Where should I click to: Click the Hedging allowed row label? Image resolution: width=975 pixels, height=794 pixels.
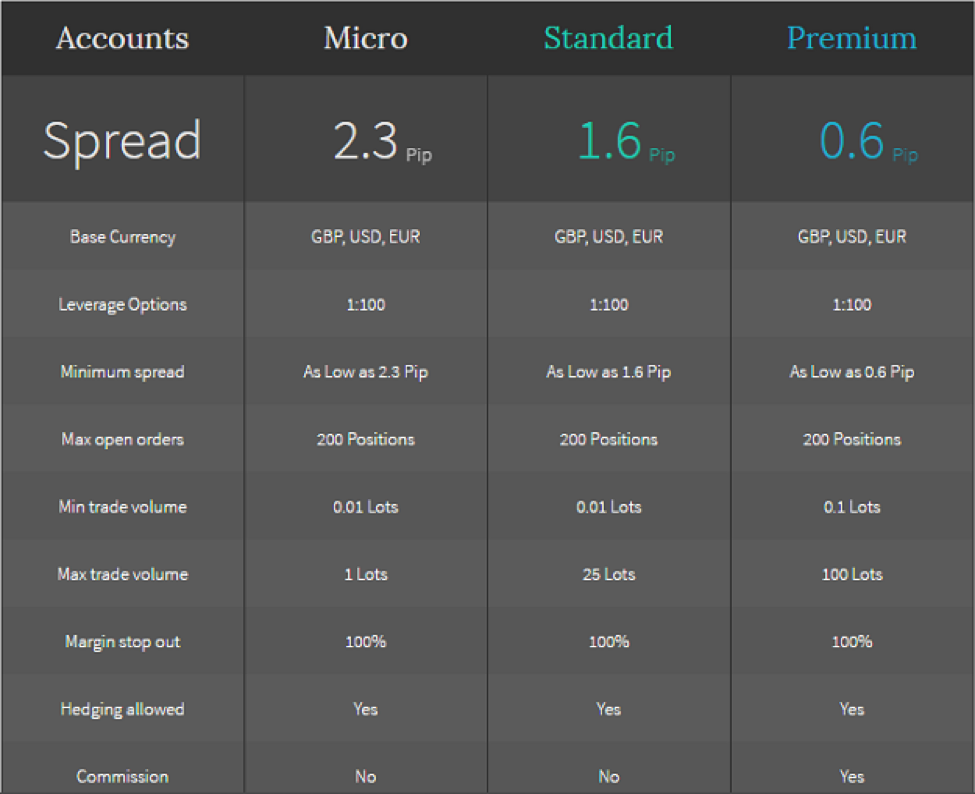(x=122, y=709)
